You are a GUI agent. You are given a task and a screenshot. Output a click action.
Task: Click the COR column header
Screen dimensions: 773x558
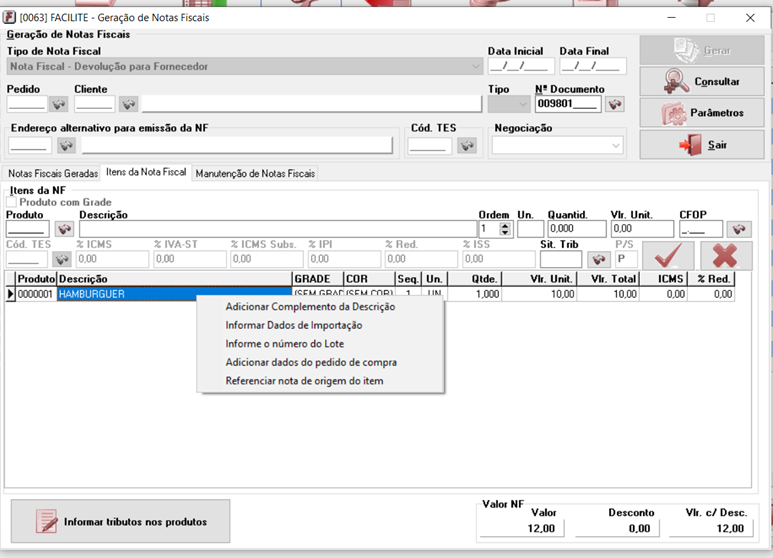370,279
